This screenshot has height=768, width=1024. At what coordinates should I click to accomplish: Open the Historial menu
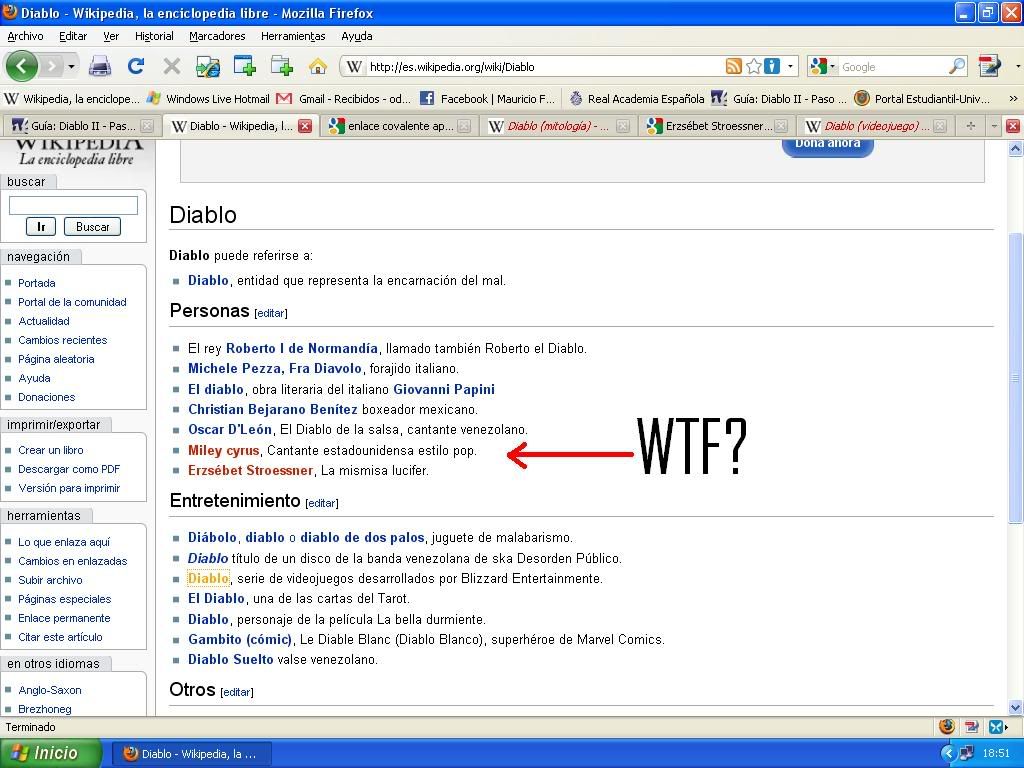[154, 36]
